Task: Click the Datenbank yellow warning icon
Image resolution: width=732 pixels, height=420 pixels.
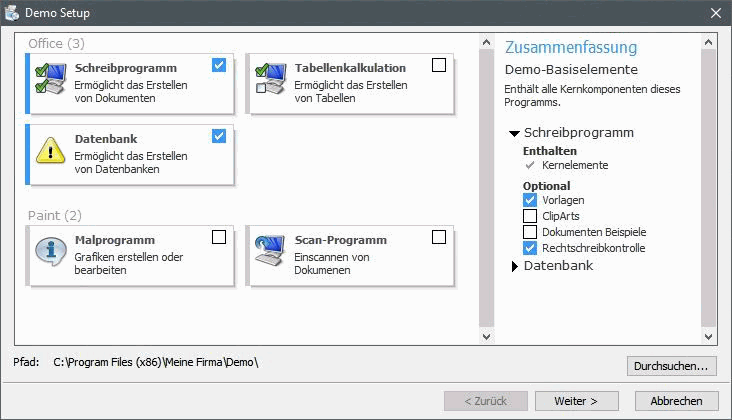Action: click(x=50, y=150)
